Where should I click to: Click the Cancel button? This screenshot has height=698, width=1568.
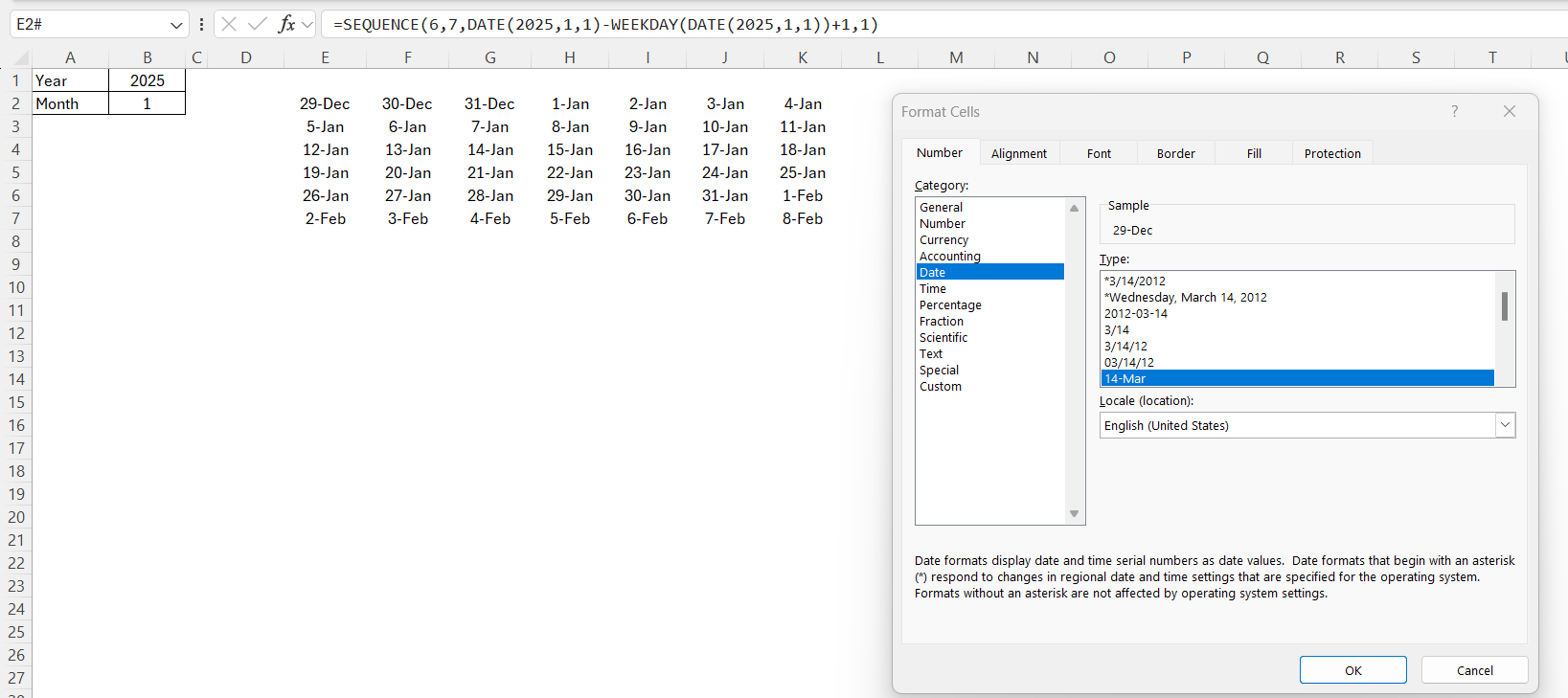(x=1475, y=670)
